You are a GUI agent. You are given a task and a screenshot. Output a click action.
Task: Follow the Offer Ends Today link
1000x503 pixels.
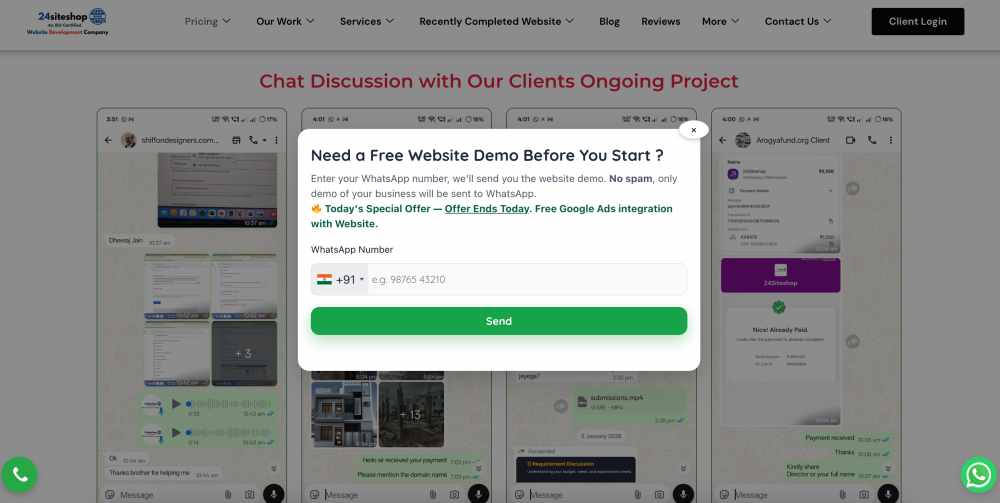[x=487, y=208]
